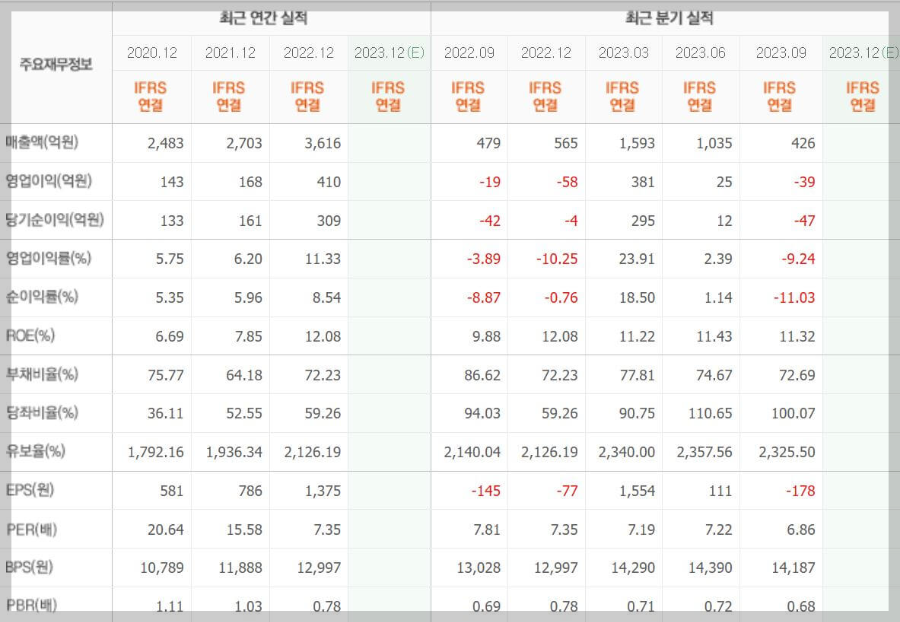Click the 2,483 revenue value

pos(165,143)
